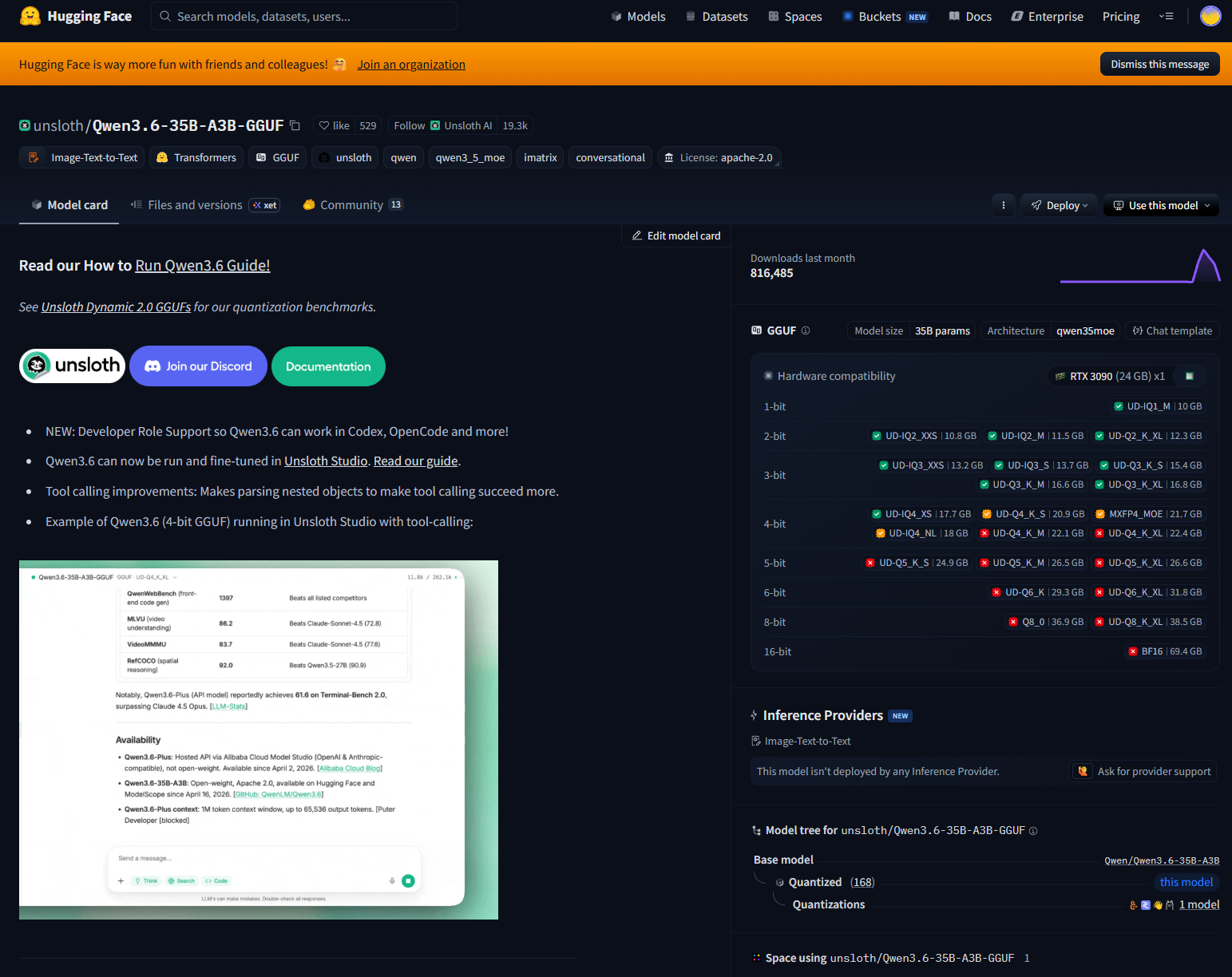Click the downloads trend chart

(x=1140, y=266)
